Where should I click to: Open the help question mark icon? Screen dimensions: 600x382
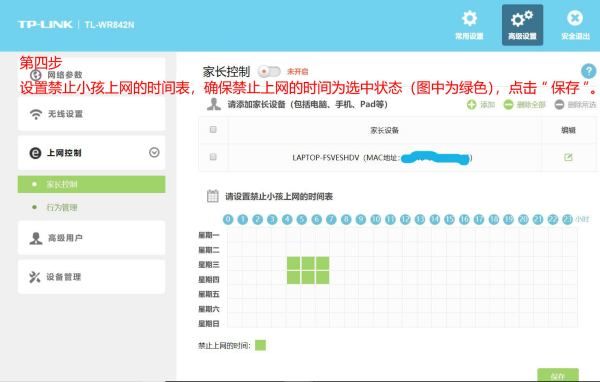589,71
